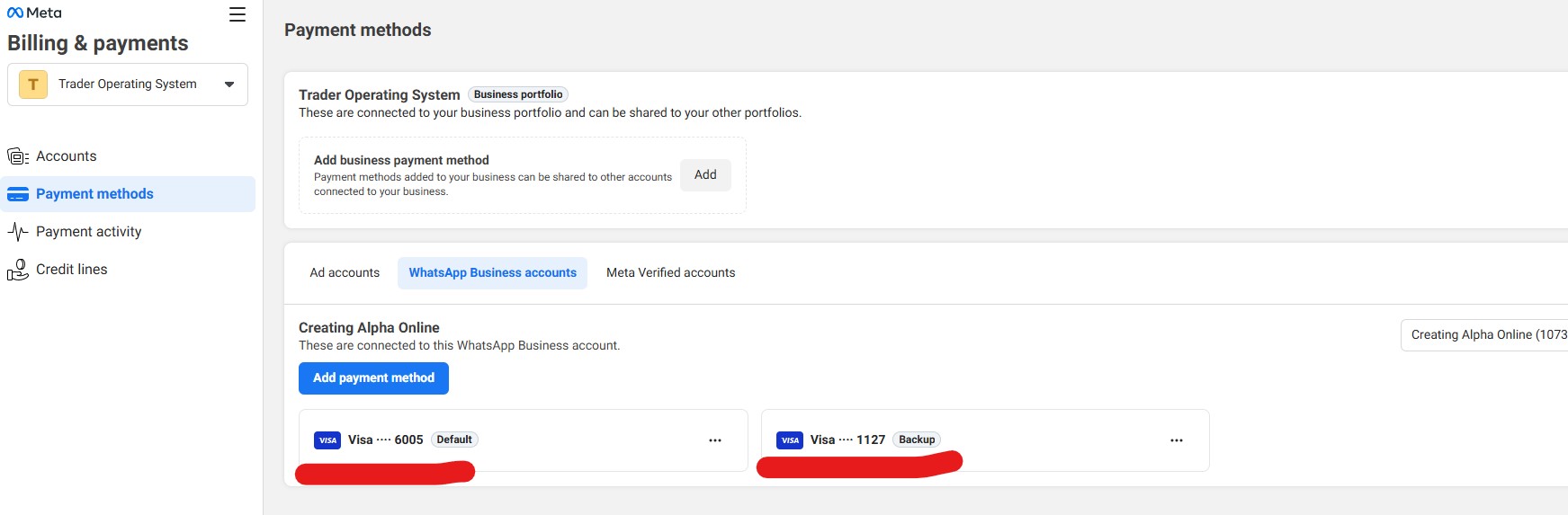Expand the Trader Operating System dropdown

click(x=229, y=84)
